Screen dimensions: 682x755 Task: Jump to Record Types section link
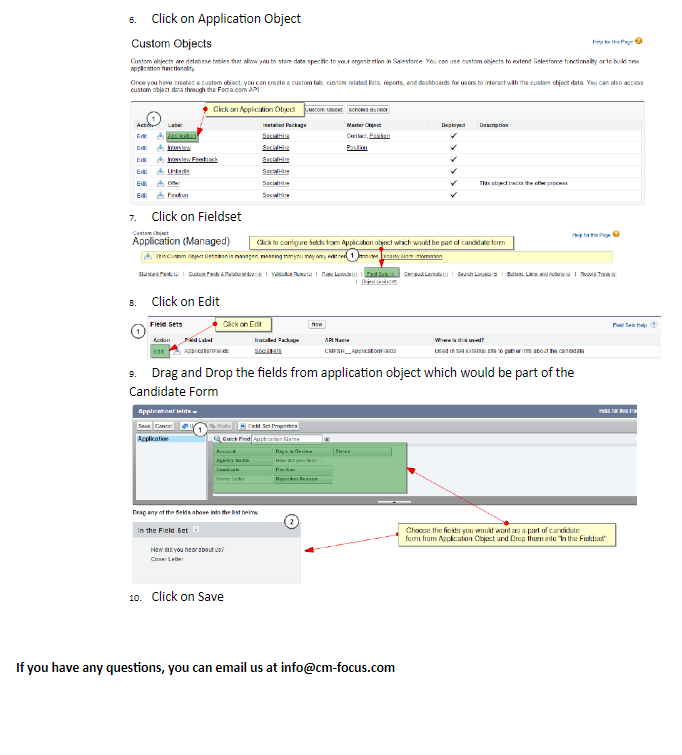click(x=598, y=274)
